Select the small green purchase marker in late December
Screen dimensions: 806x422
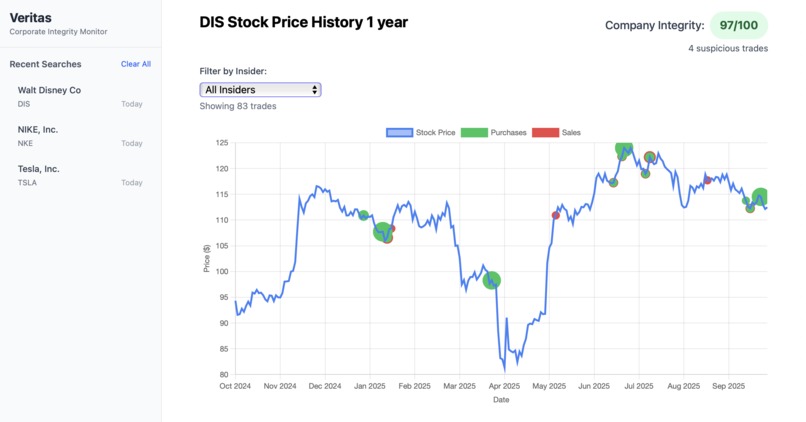[363, 215]
